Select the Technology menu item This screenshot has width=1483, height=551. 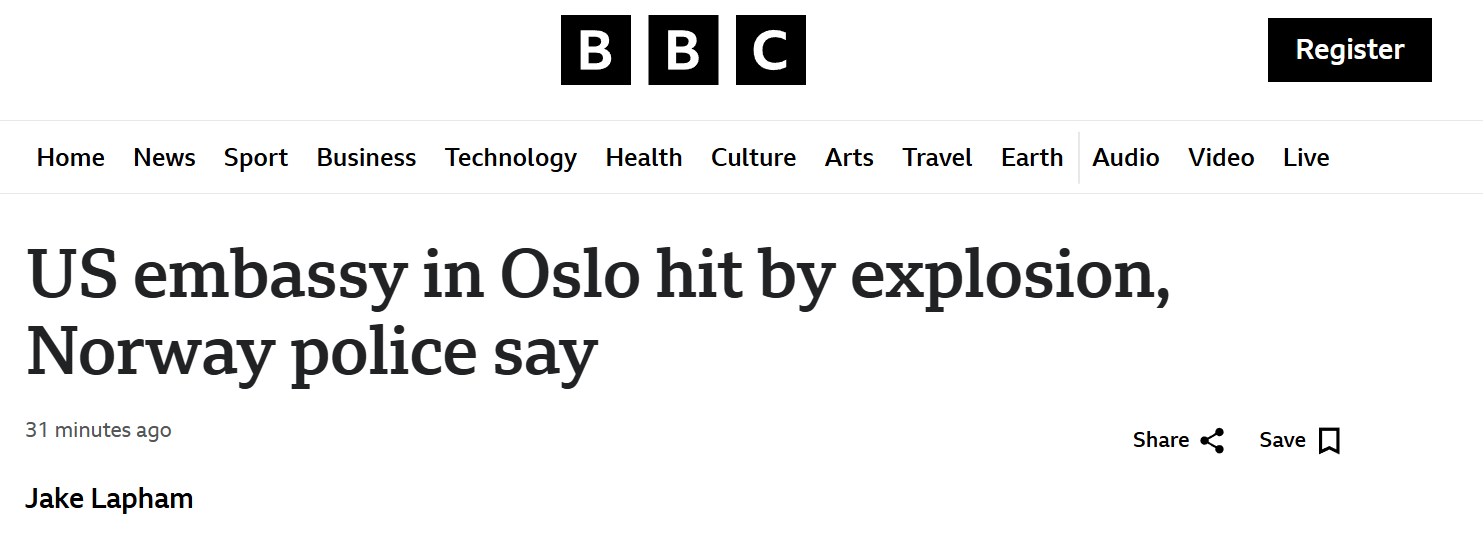(x=511, y=158)
